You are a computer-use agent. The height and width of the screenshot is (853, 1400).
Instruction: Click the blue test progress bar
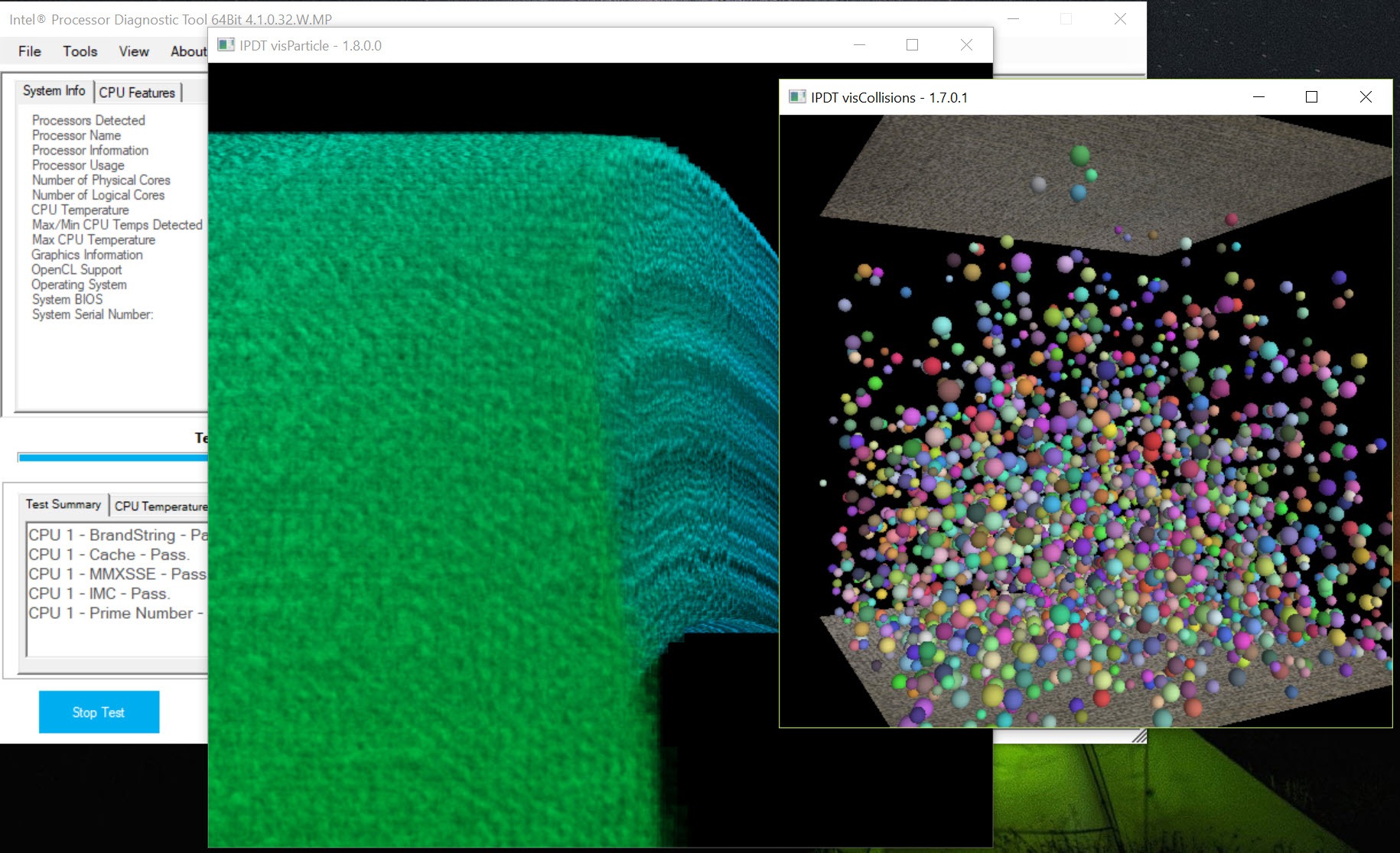click(113, 458)
